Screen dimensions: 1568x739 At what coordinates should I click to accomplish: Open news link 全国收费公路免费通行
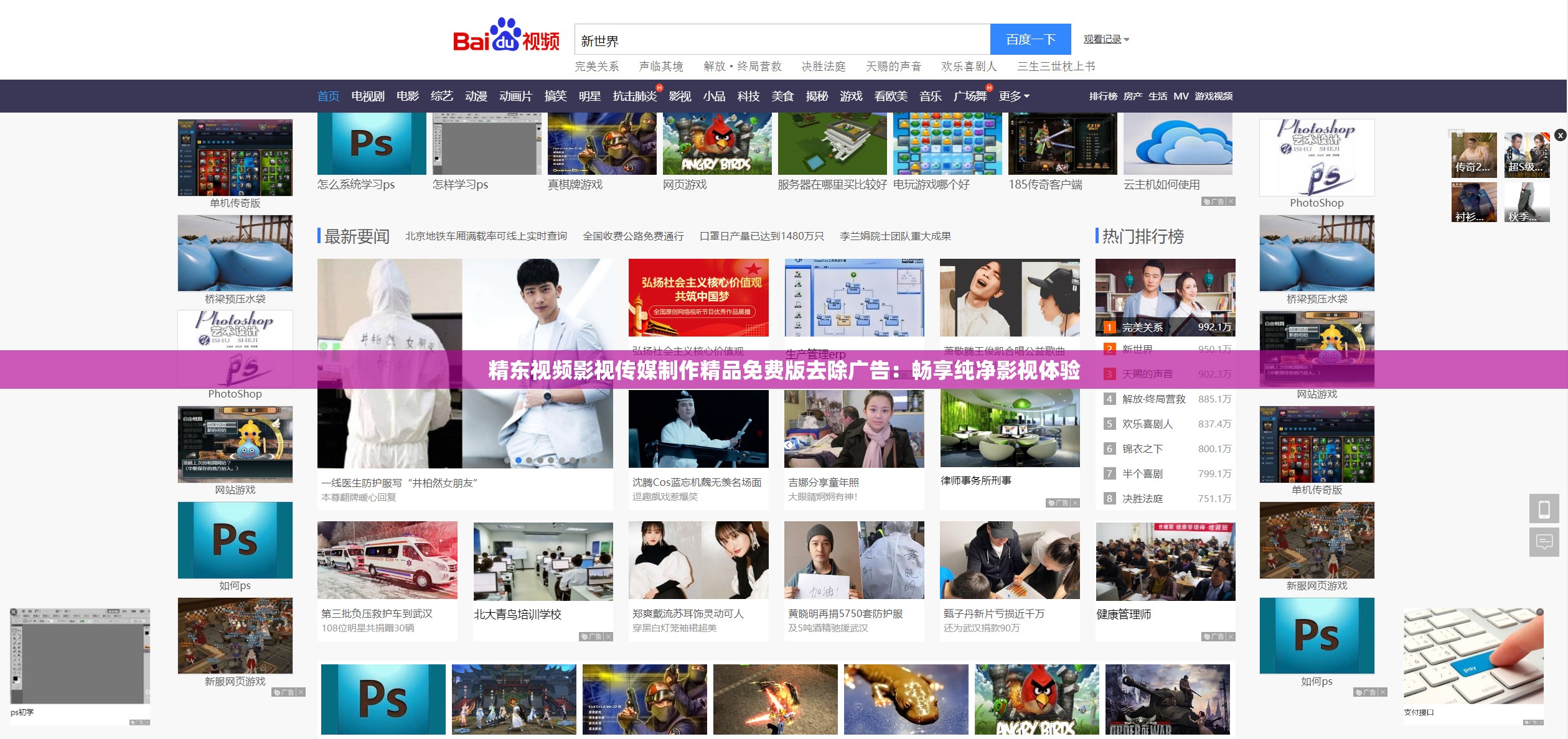pos(633,236)
